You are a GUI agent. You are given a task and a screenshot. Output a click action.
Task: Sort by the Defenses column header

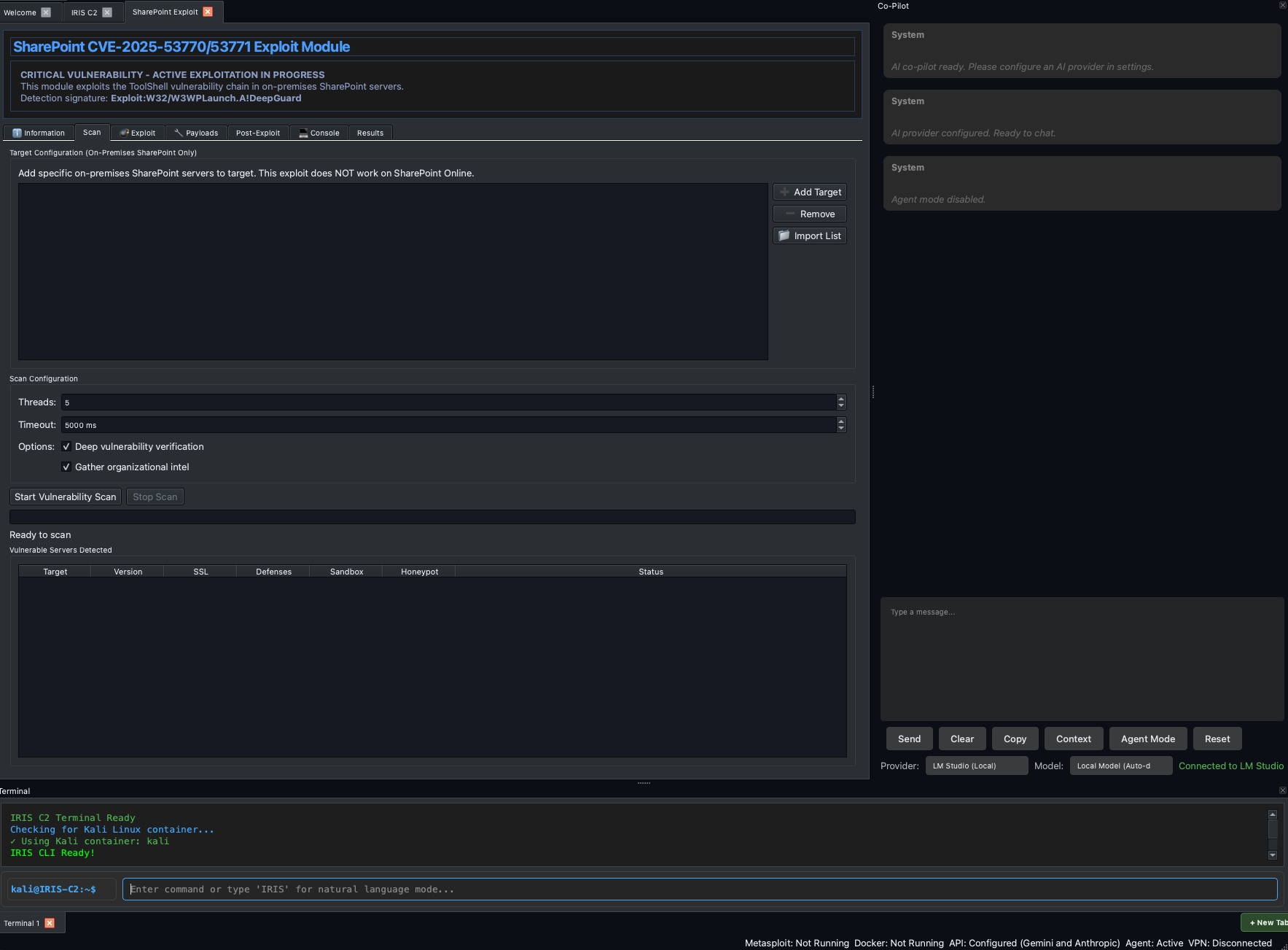click(x=273, y=572)
